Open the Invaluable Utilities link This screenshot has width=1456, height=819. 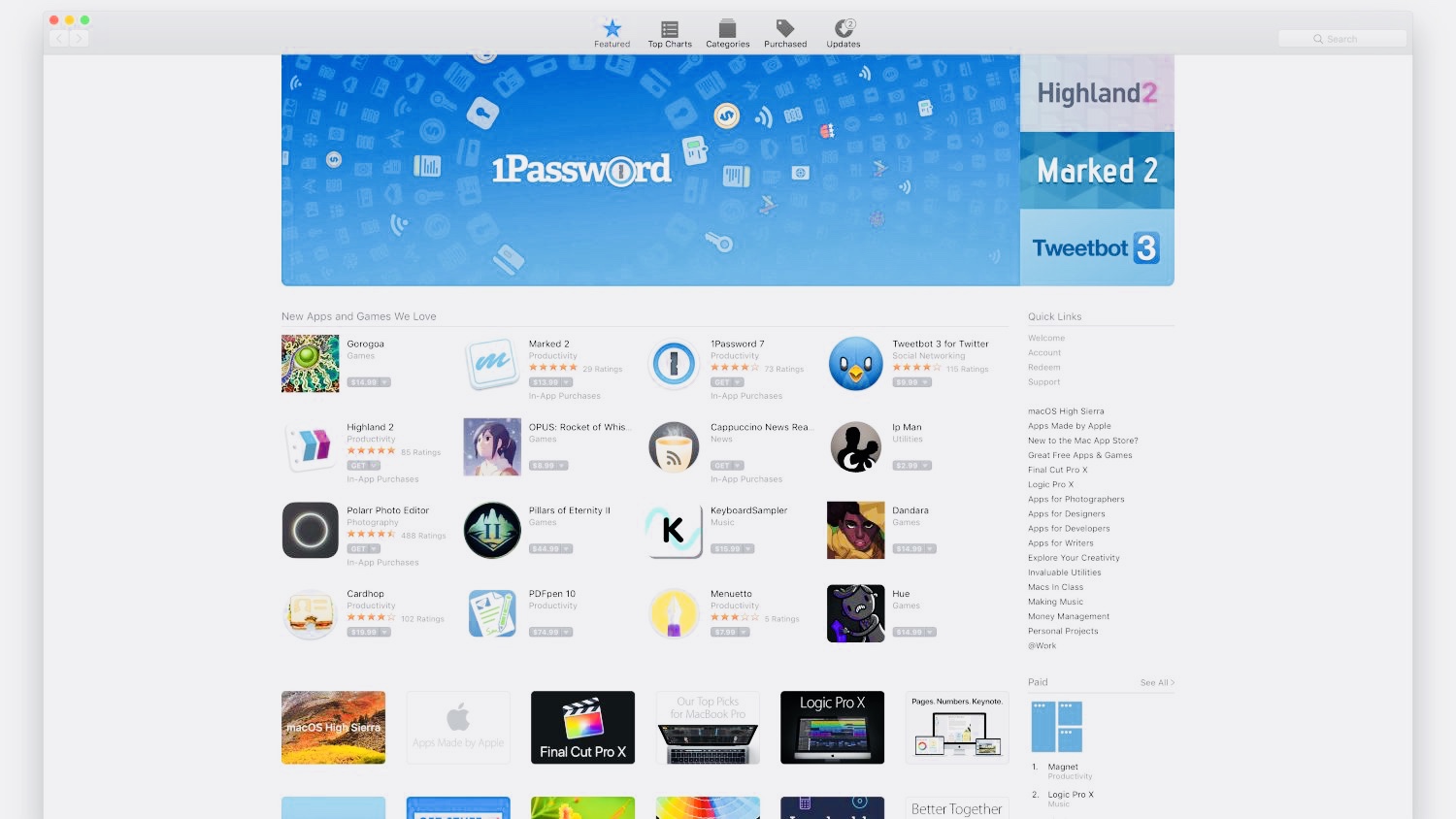tap(1065, 573)
